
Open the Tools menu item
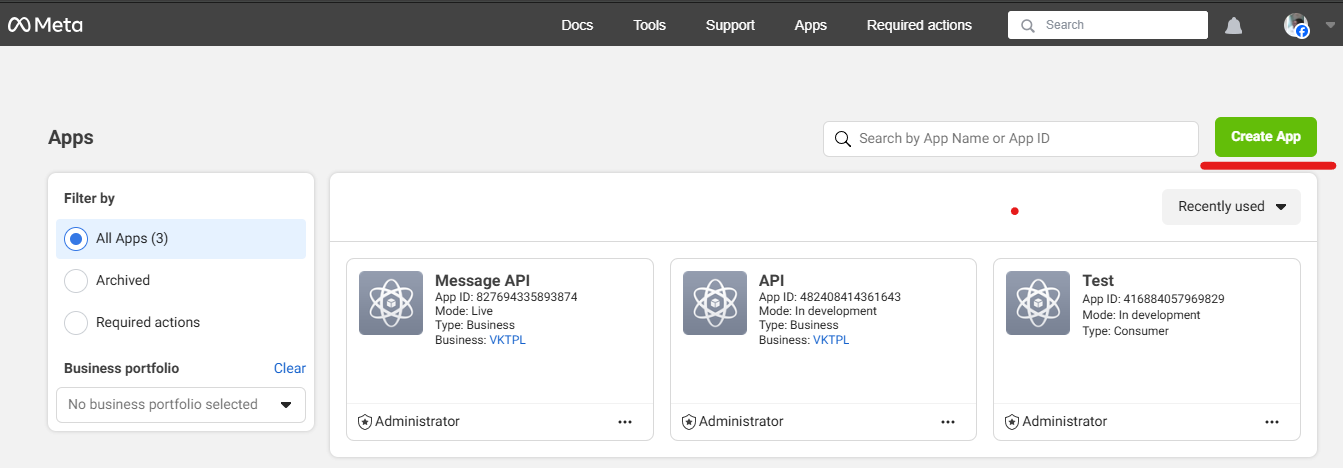649,25
